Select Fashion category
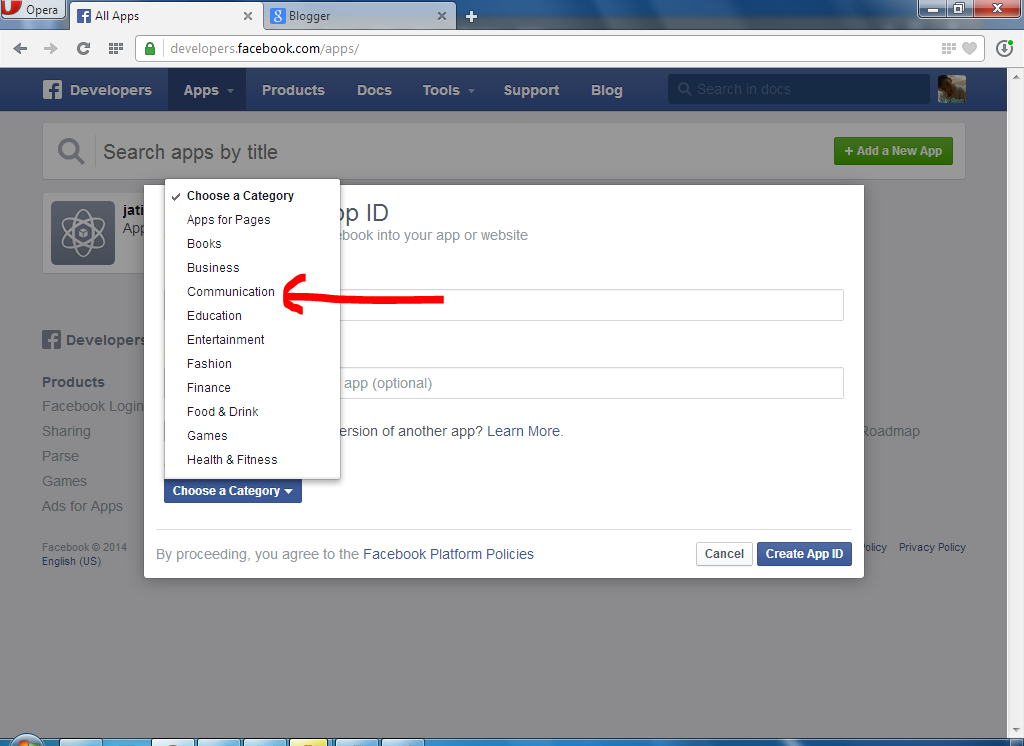Viewport: 1024px width, 746px height. tap(252, 364)
